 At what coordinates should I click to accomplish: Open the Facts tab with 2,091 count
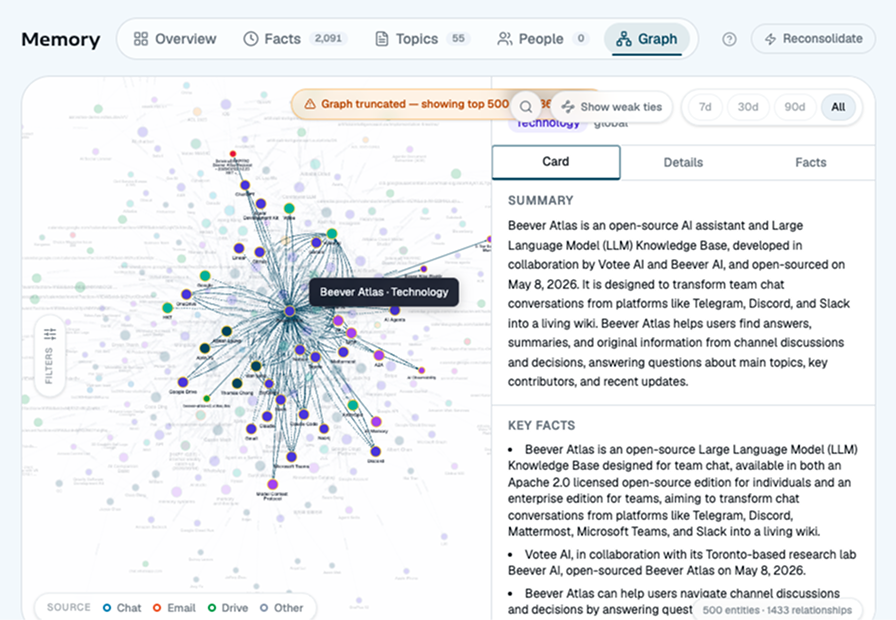(296, 39)
